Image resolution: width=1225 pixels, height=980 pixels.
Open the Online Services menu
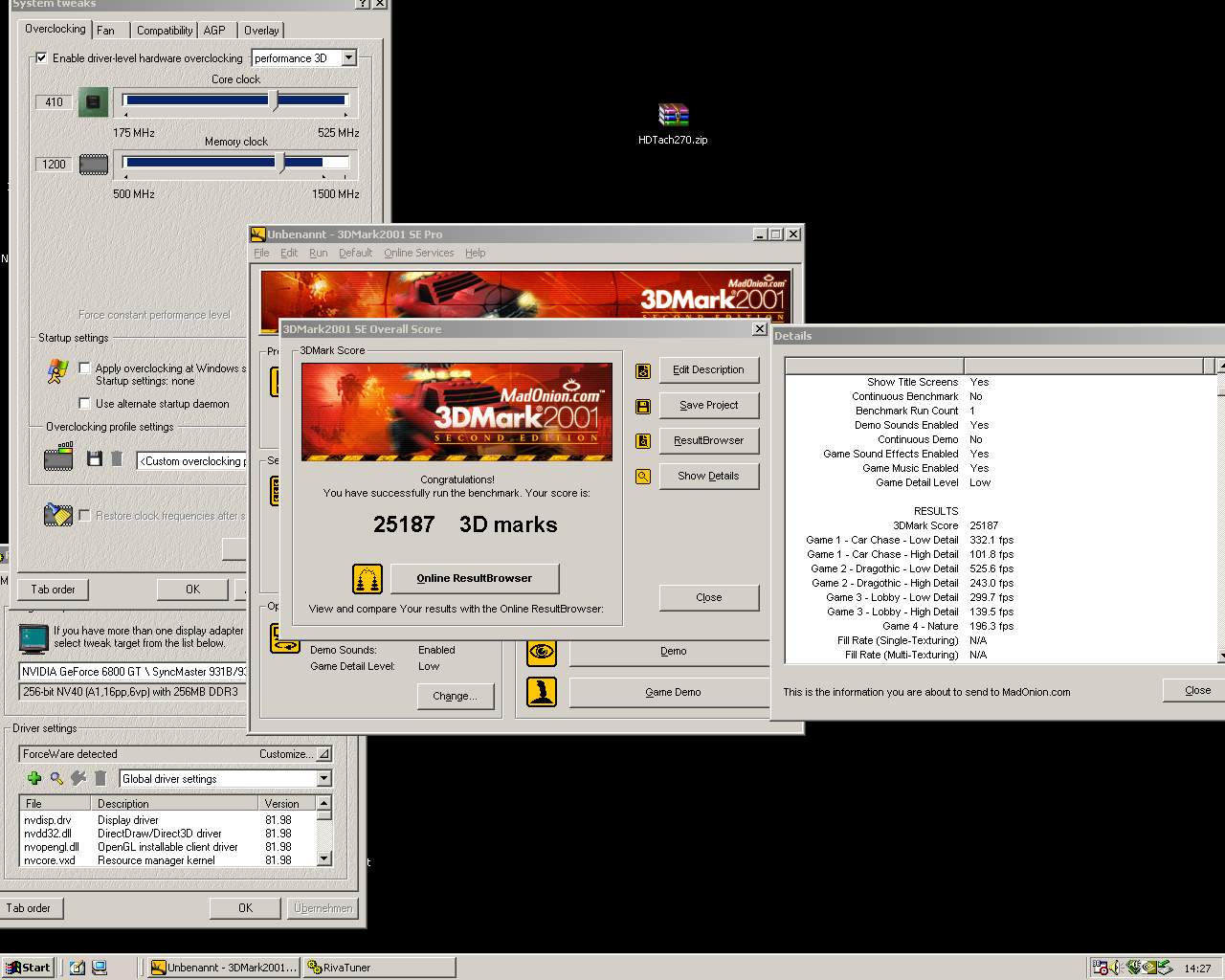(419, 253)
